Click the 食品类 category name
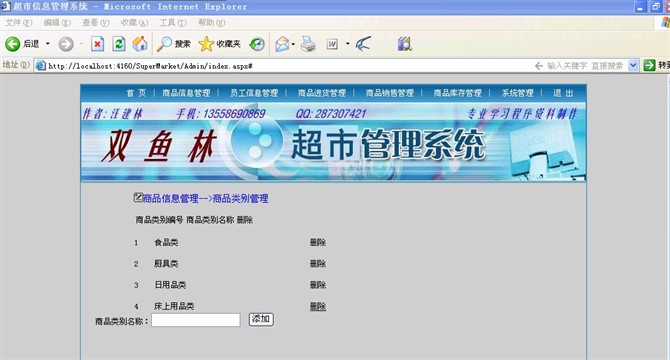This screenshot has width=670, height=360. coord(166,243)
